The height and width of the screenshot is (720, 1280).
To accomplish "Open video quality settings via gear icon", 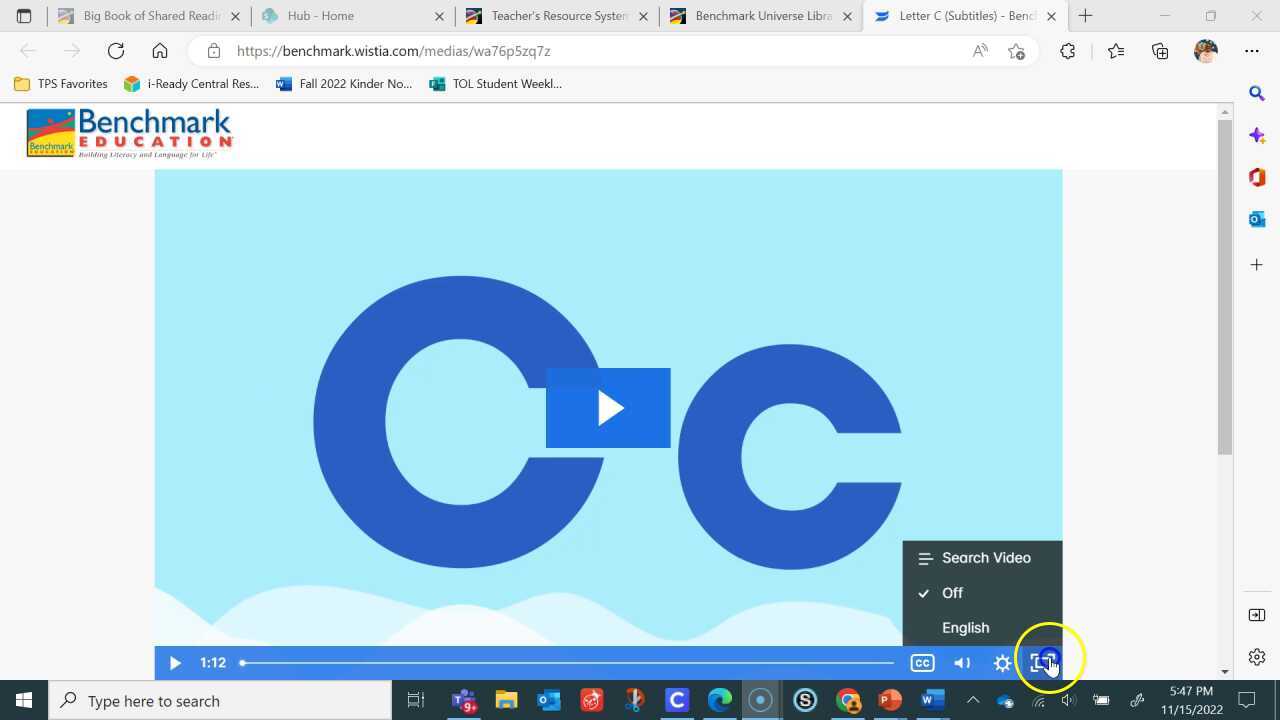I will click(x=1002, y=662).
